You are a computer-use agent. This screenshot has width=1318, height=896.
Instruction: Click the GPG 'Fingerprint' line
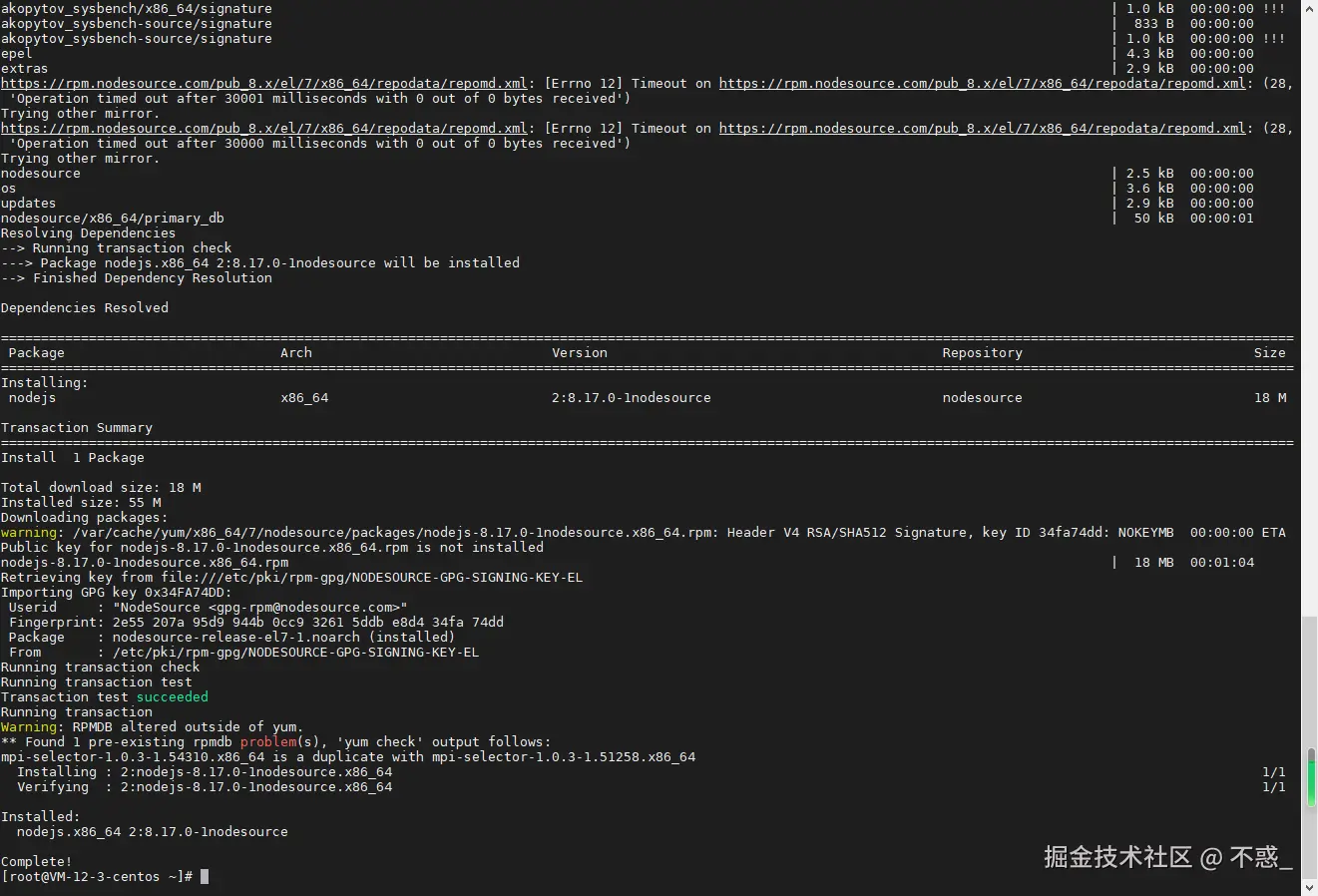pyautogui.click(x=255, y=623)
